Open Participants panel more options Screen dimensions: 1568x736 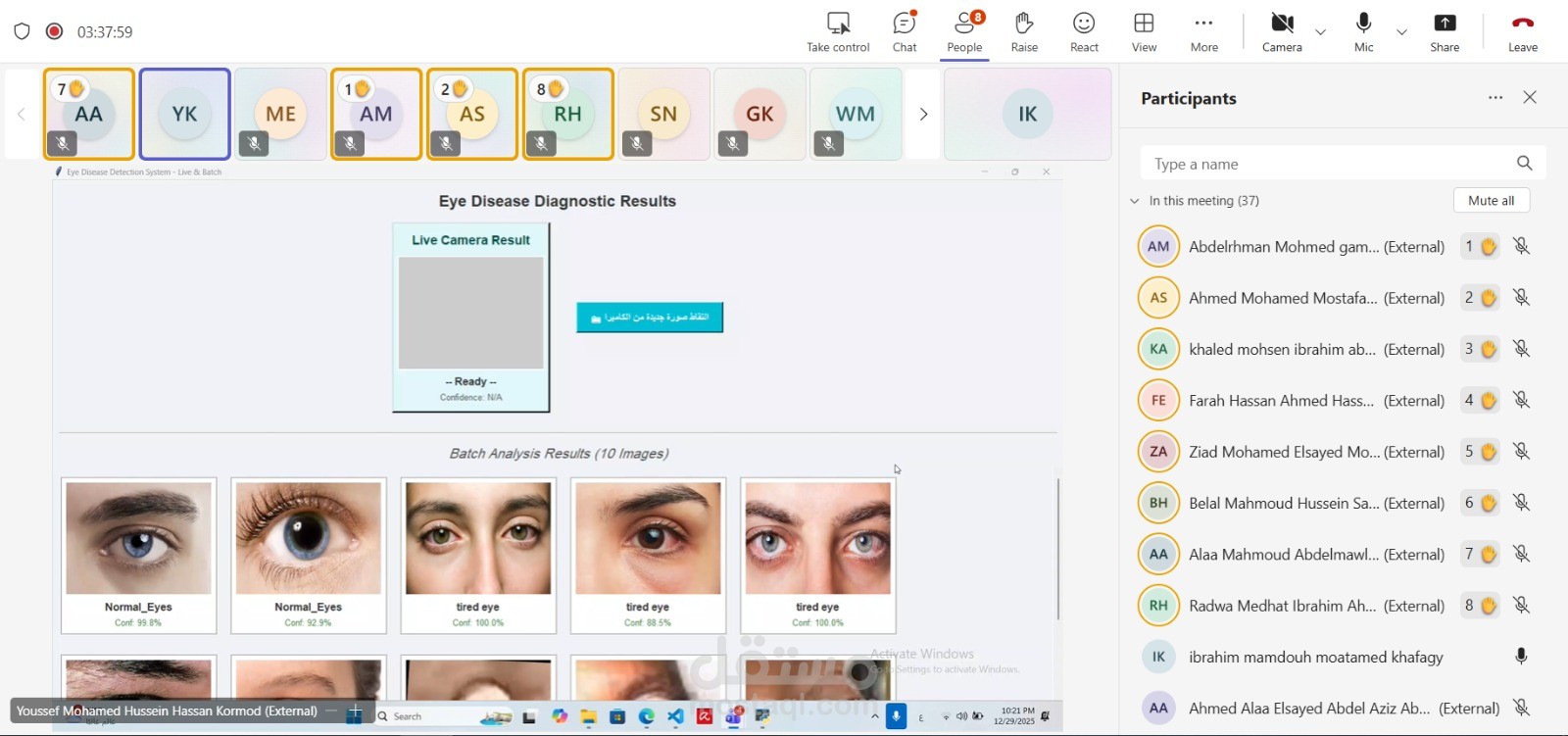tap(1495, 97)
